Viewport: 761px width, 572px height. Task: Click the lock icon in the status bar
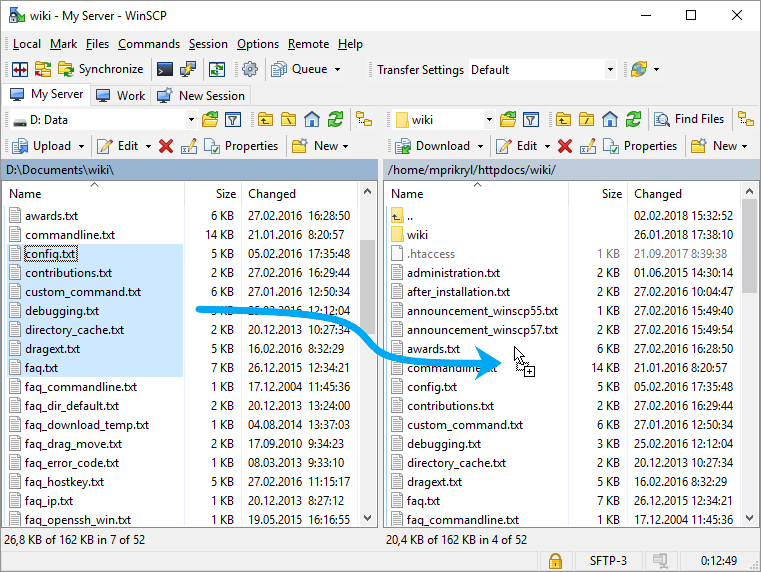[x=554, y=560]
